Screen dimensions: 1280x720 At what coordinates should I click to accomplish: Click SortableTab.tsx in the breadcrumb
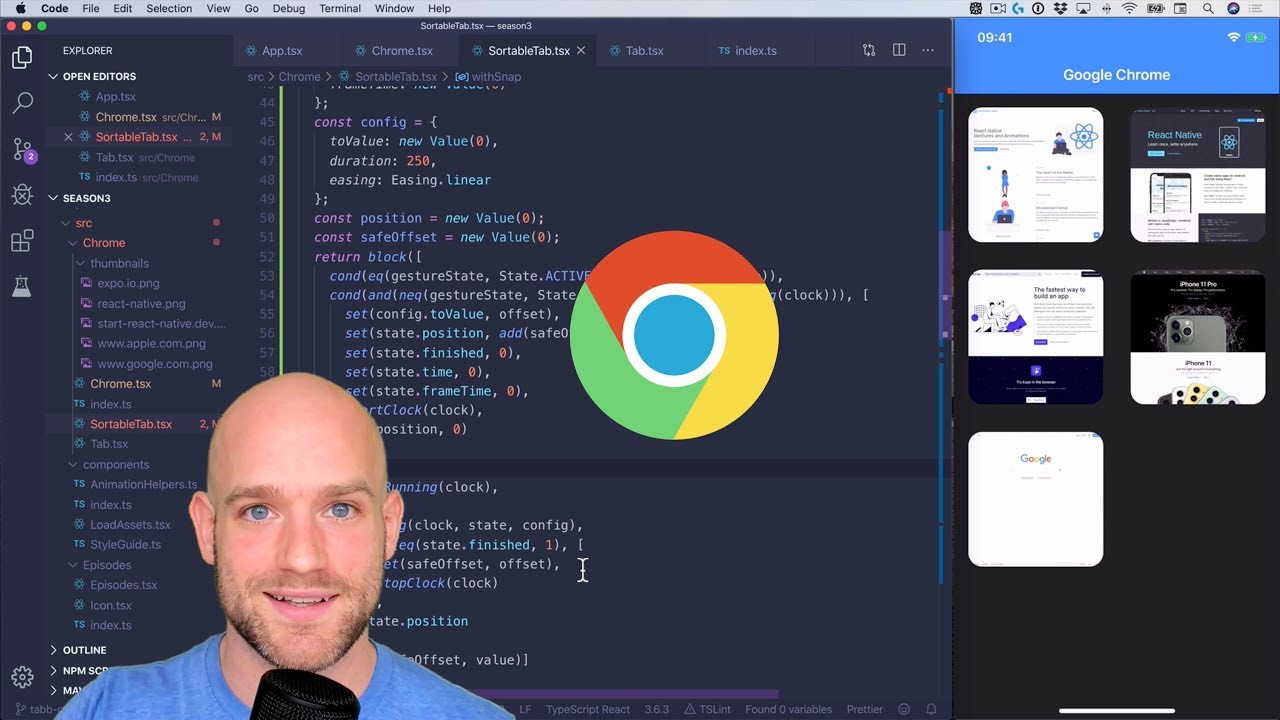coord(388,76)
